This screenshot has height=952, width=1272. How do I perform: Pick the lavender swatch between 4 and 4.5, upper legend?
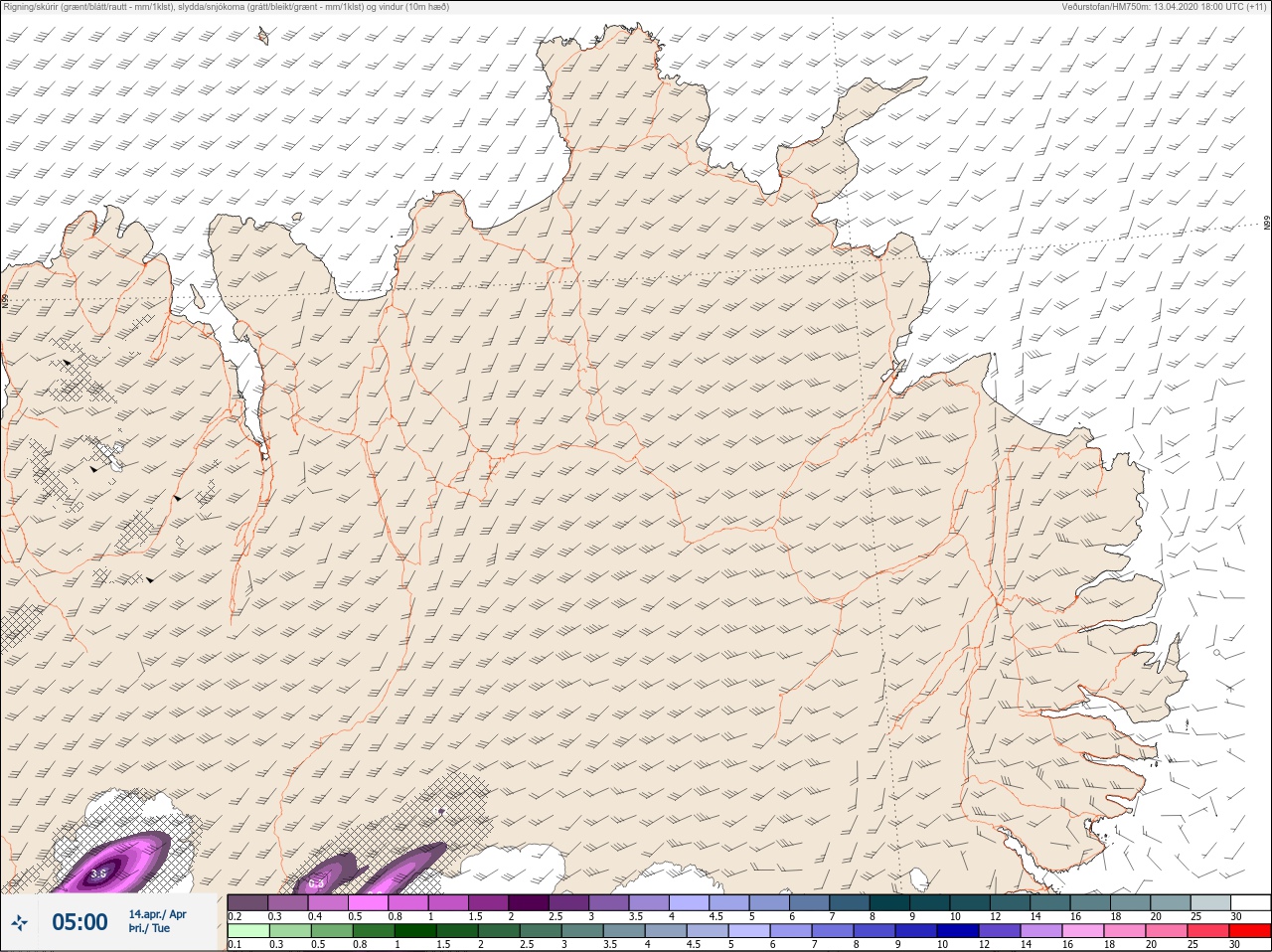coord(690,902)
